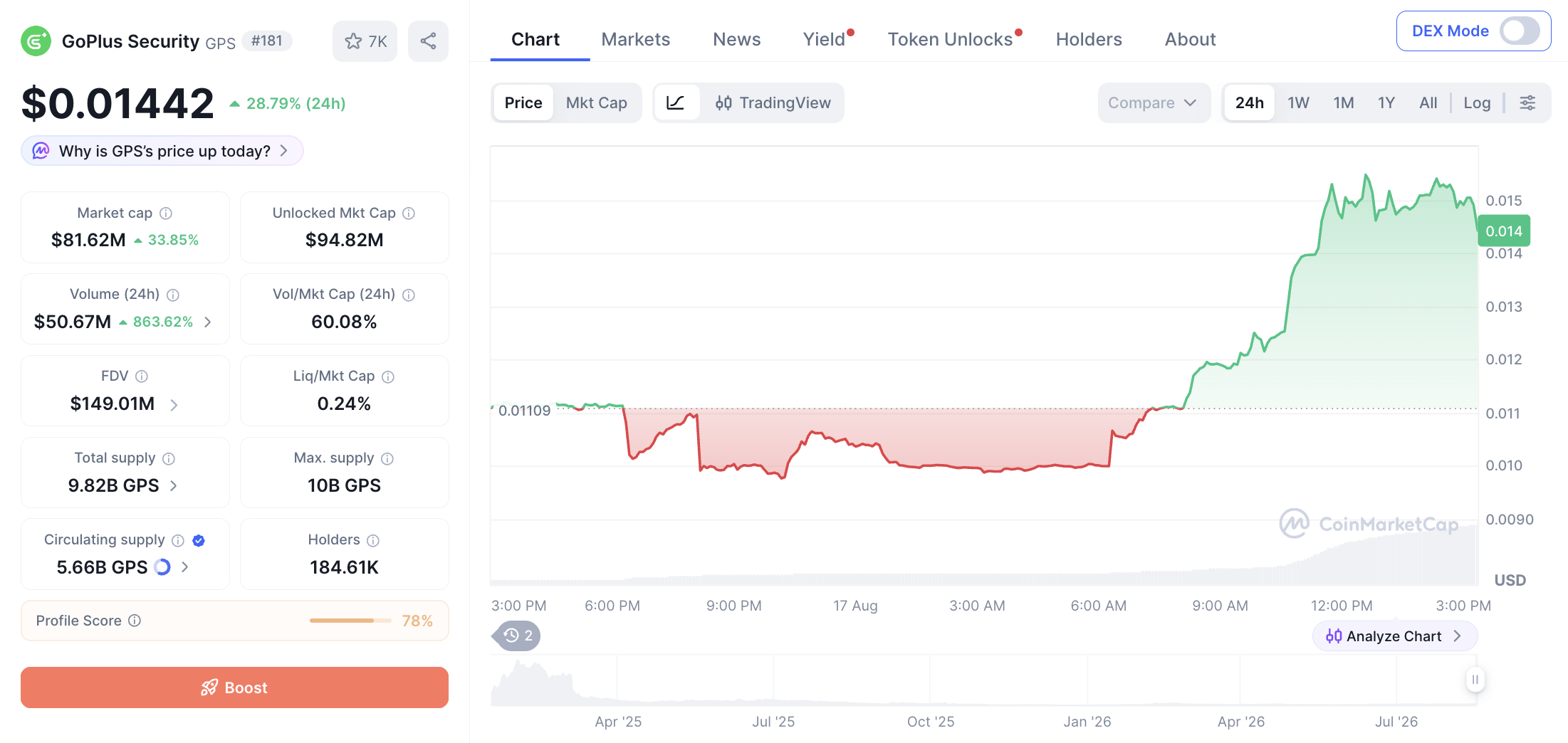Click the orange Boost button
Image resolution: width=1568 pixels, height=743 pixels.
pyautogui.click(x=234, y=687)
